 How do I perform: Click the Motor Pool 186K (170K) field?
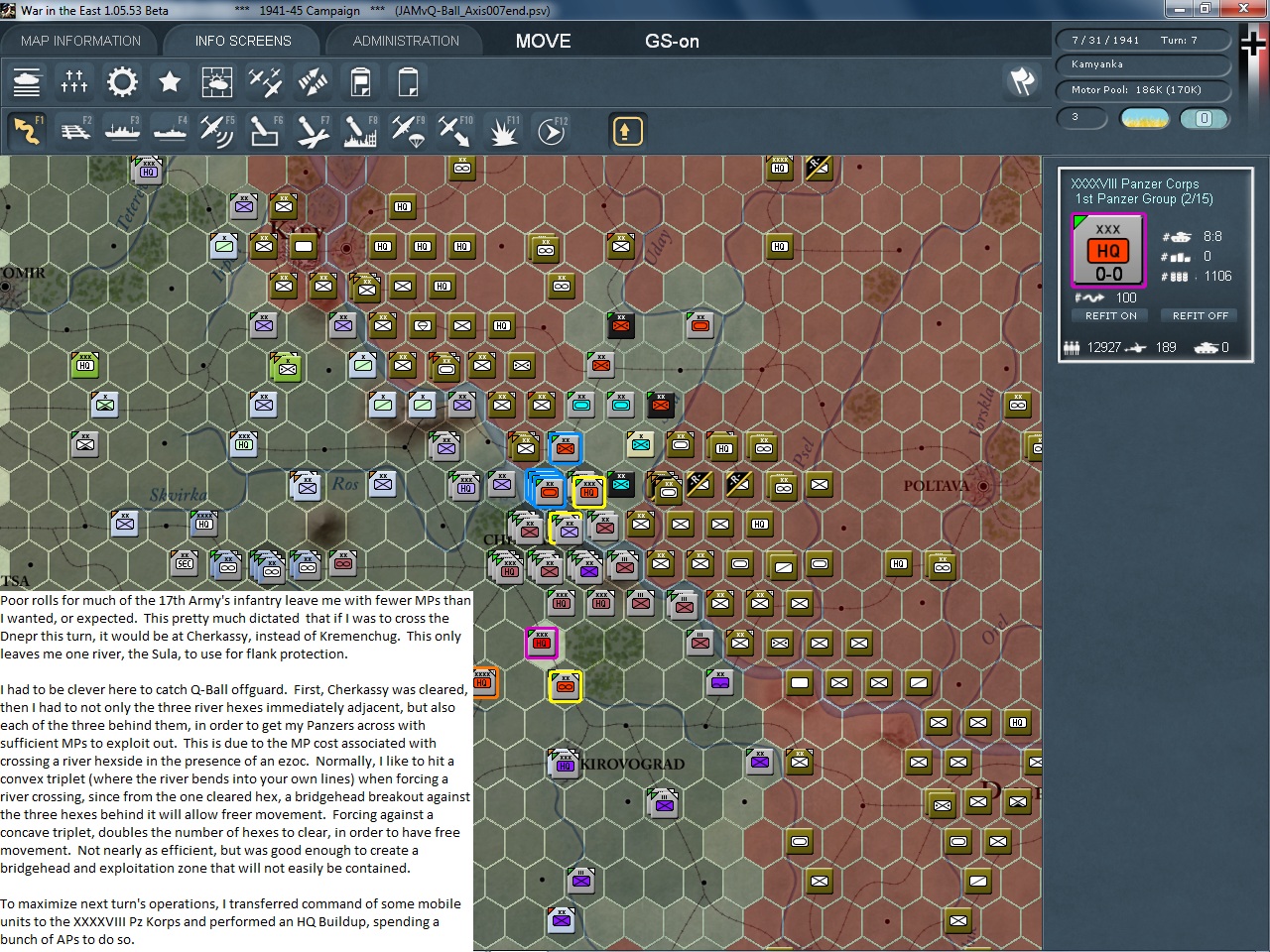pyautogui.click(x=1143, y=90)
